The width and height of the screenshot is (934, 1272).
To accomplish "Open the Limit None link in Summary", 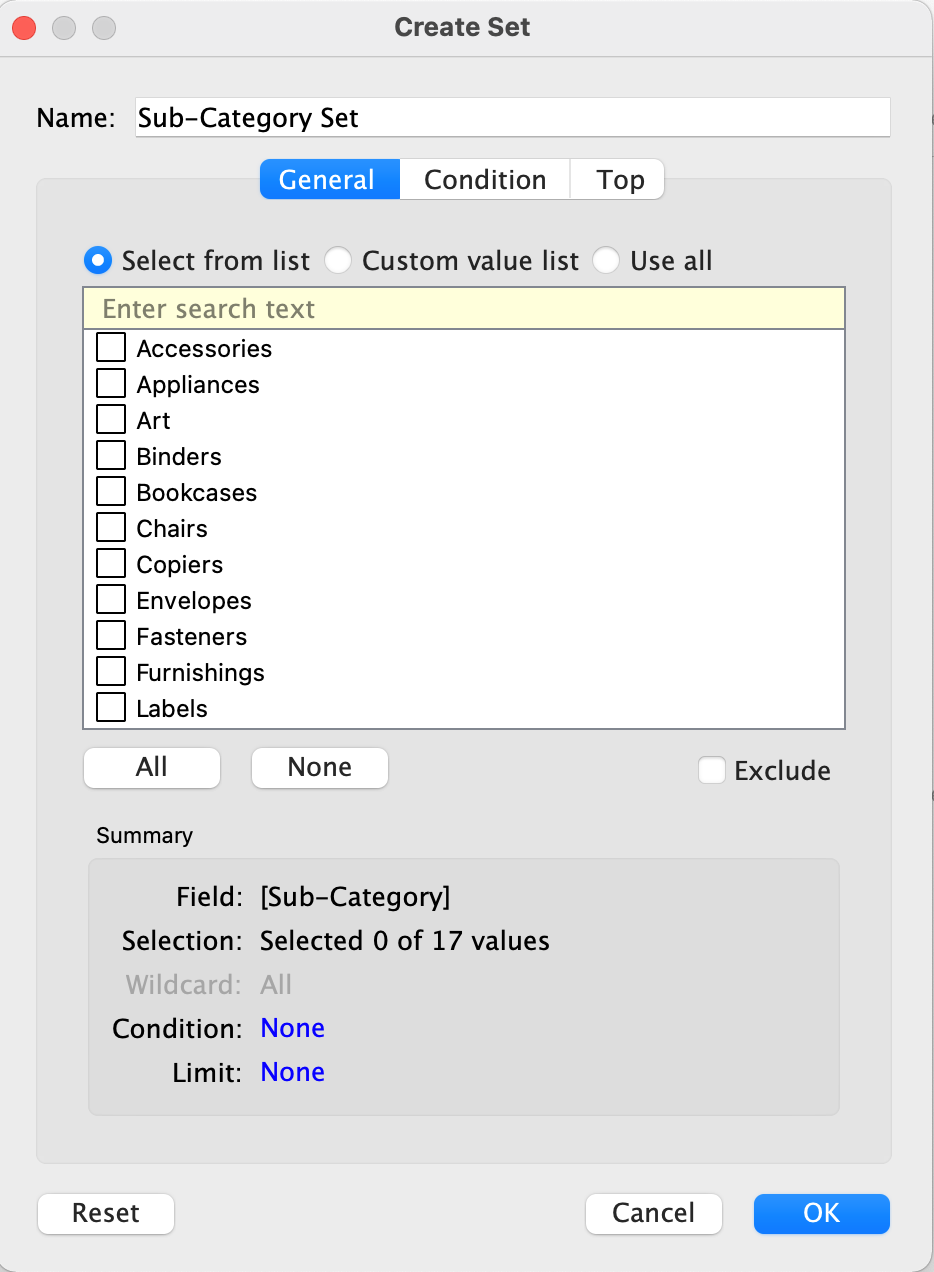I will (292, 1072).
